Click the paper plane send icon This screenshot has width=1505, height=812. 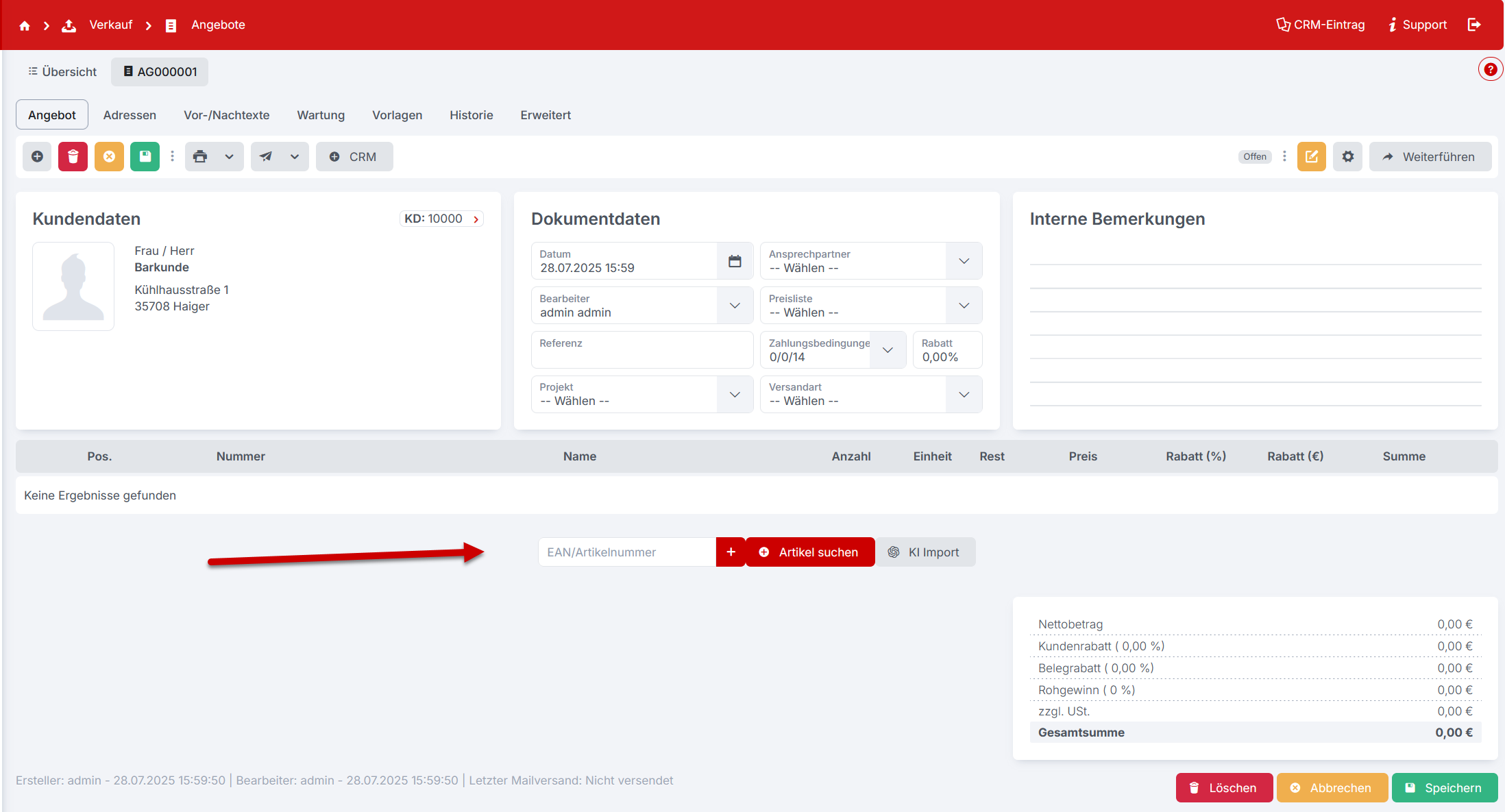(266, 157)
